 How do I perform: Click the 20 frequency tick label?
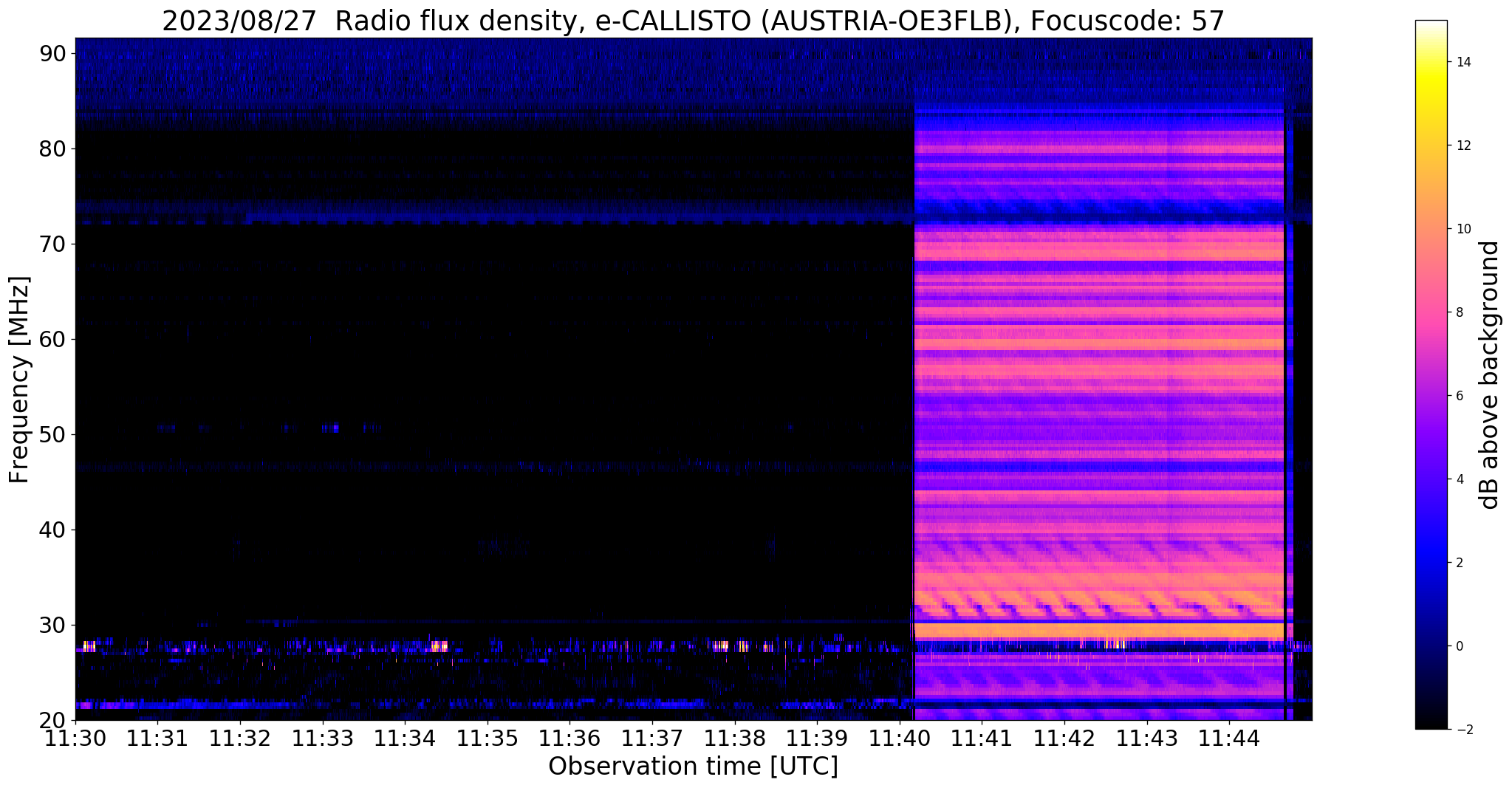point(53,720)
